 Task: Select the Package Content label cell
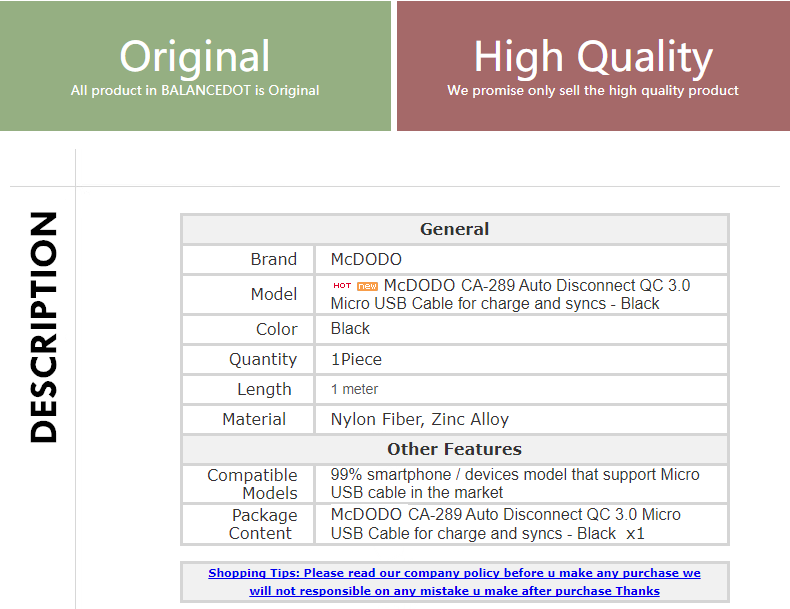248,524
